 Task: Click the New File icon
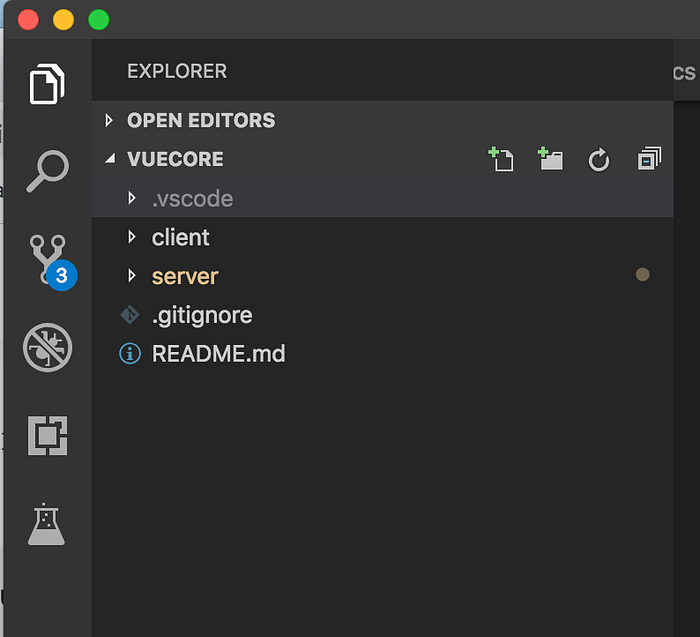[501, 159]
